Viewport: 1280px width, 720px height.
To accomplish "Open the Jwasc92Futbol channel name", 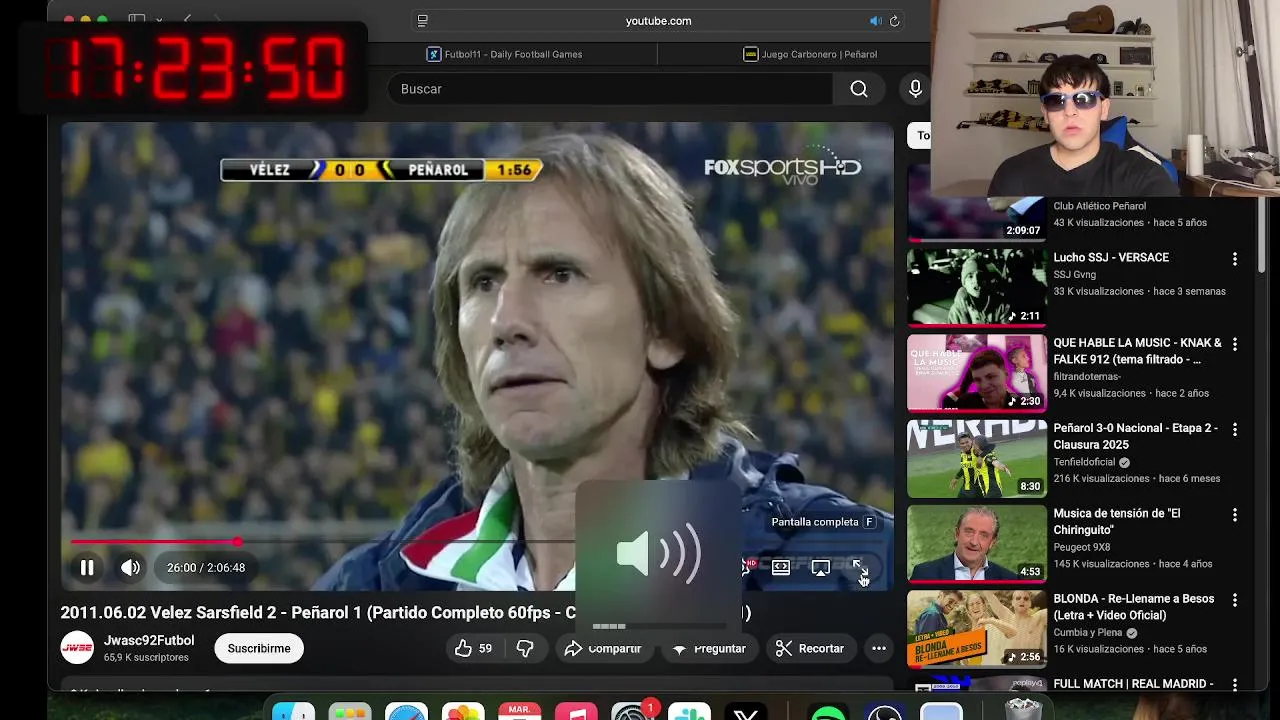I will (x=149, y=640).
